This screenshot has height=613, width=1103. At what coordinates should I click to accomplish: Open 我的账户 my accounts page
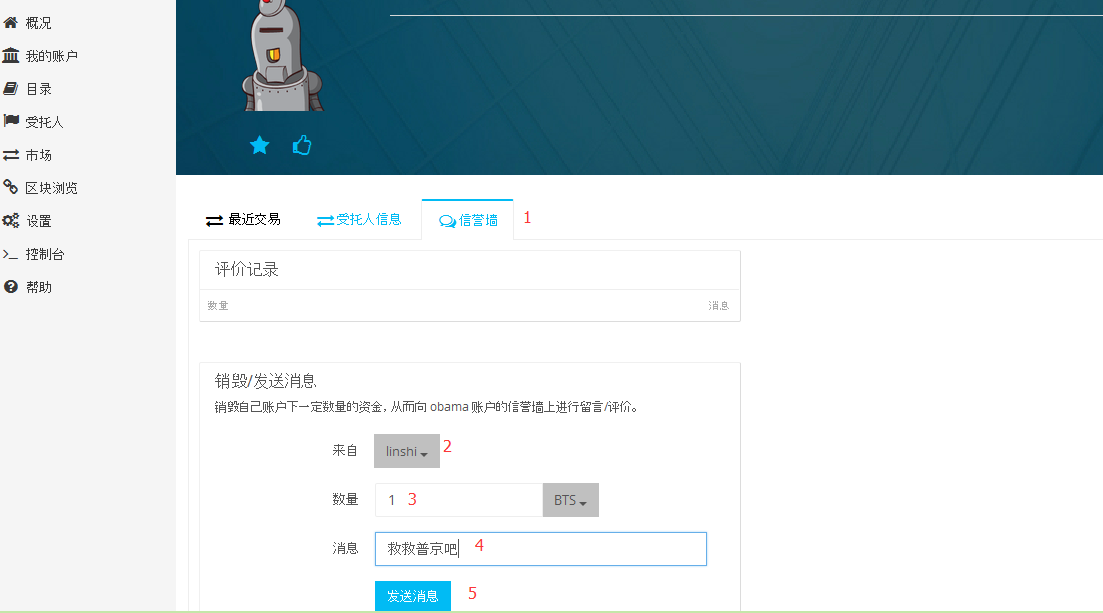(x=51, y=56)
